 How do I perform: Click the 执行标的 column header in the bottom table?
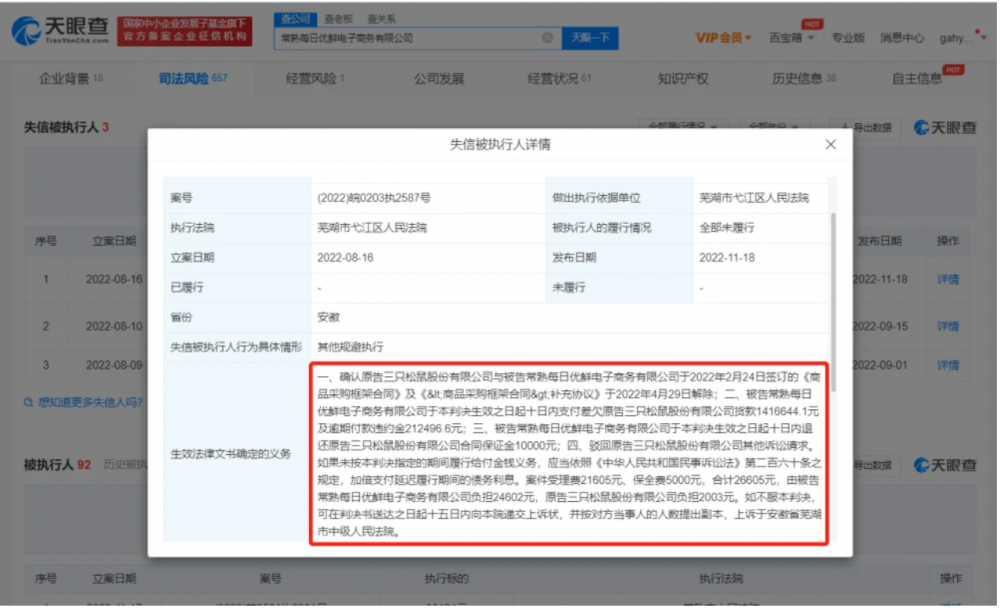click(446, 579)
